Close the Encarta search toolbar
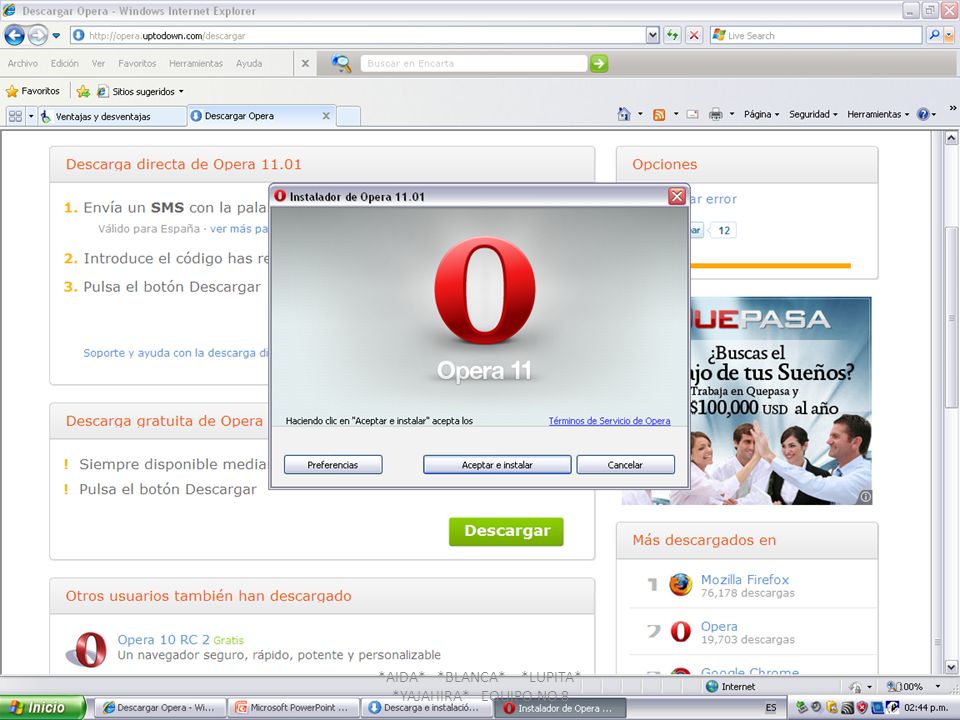 pyautogui.click(x=305, y=63)
